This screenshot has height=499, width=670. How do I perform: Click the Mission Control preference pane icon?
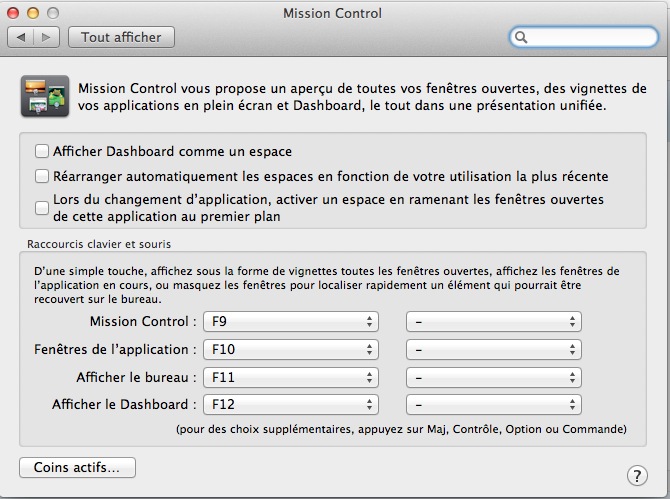(45, 96)
